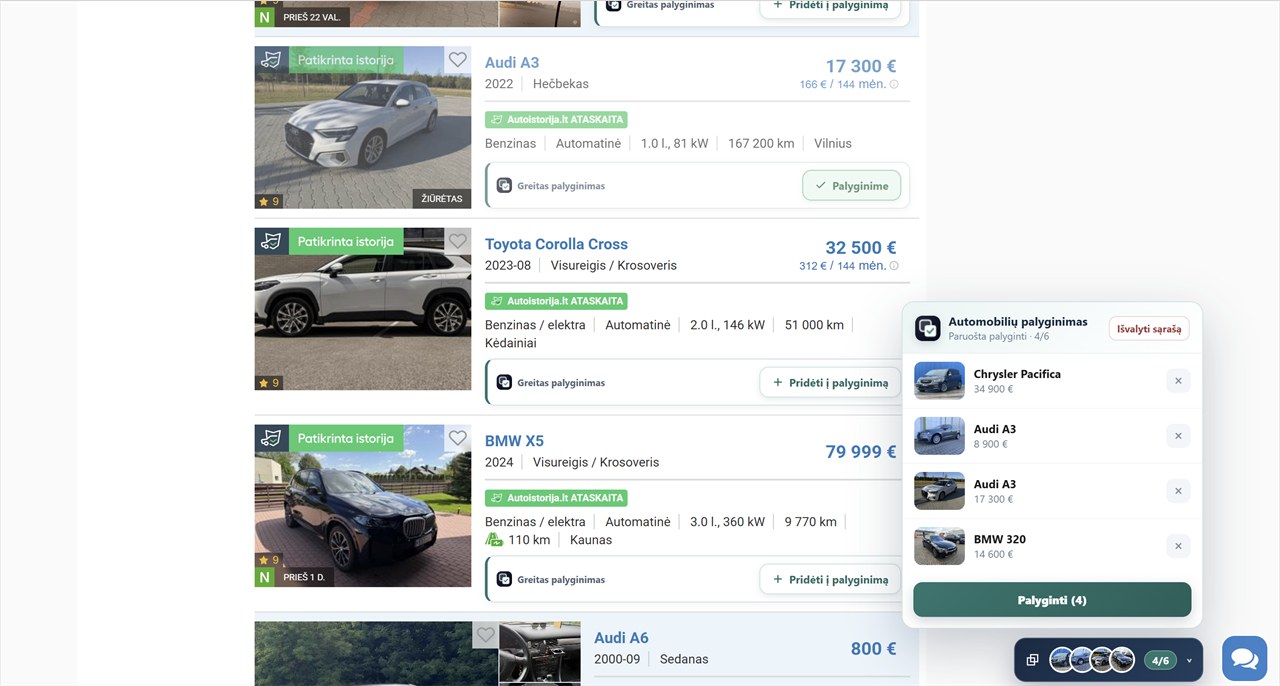
Task: Open BMW X5 listing title link
Action: (514, 441)
